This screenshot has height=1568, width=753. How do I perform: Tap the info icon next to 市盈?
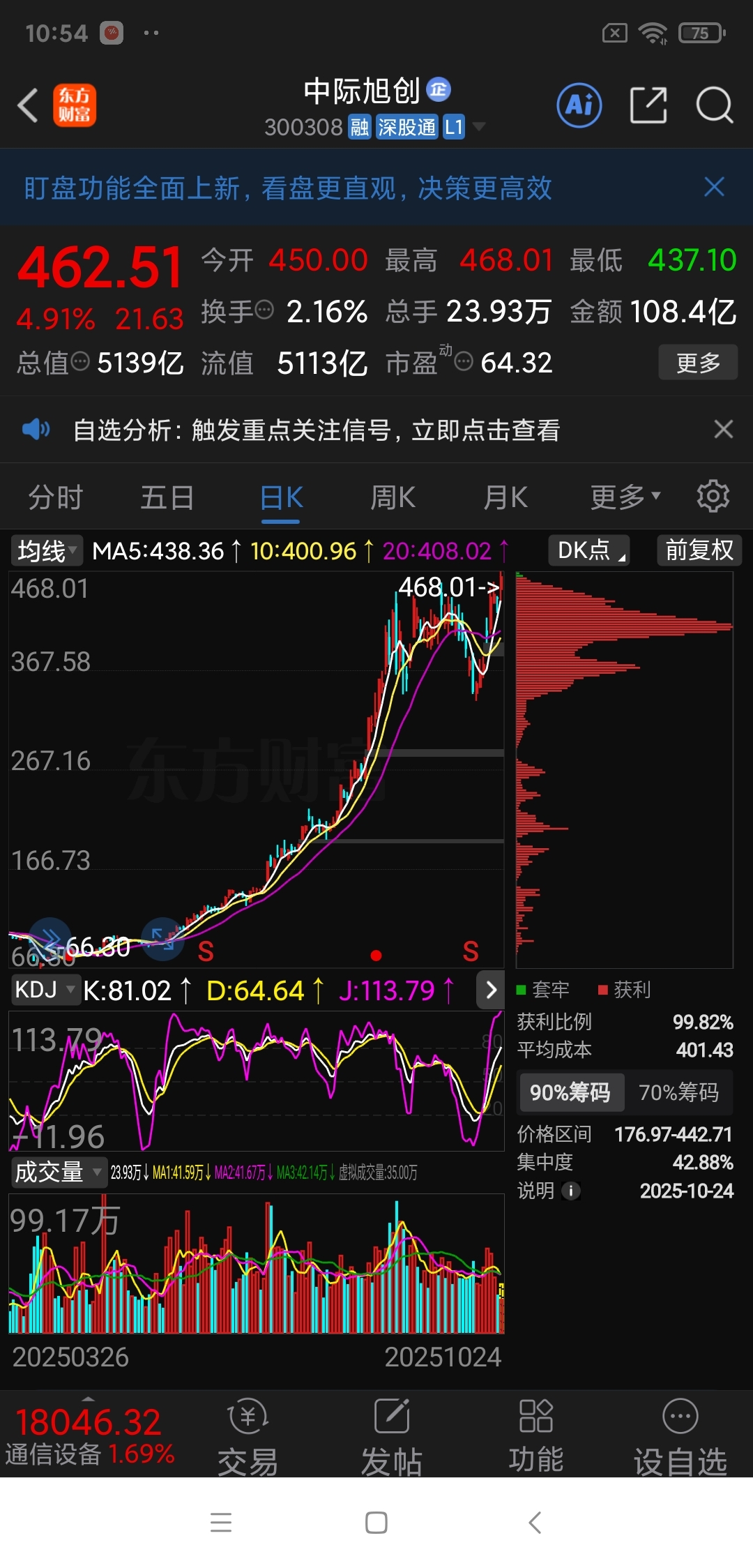coord(464,361)
